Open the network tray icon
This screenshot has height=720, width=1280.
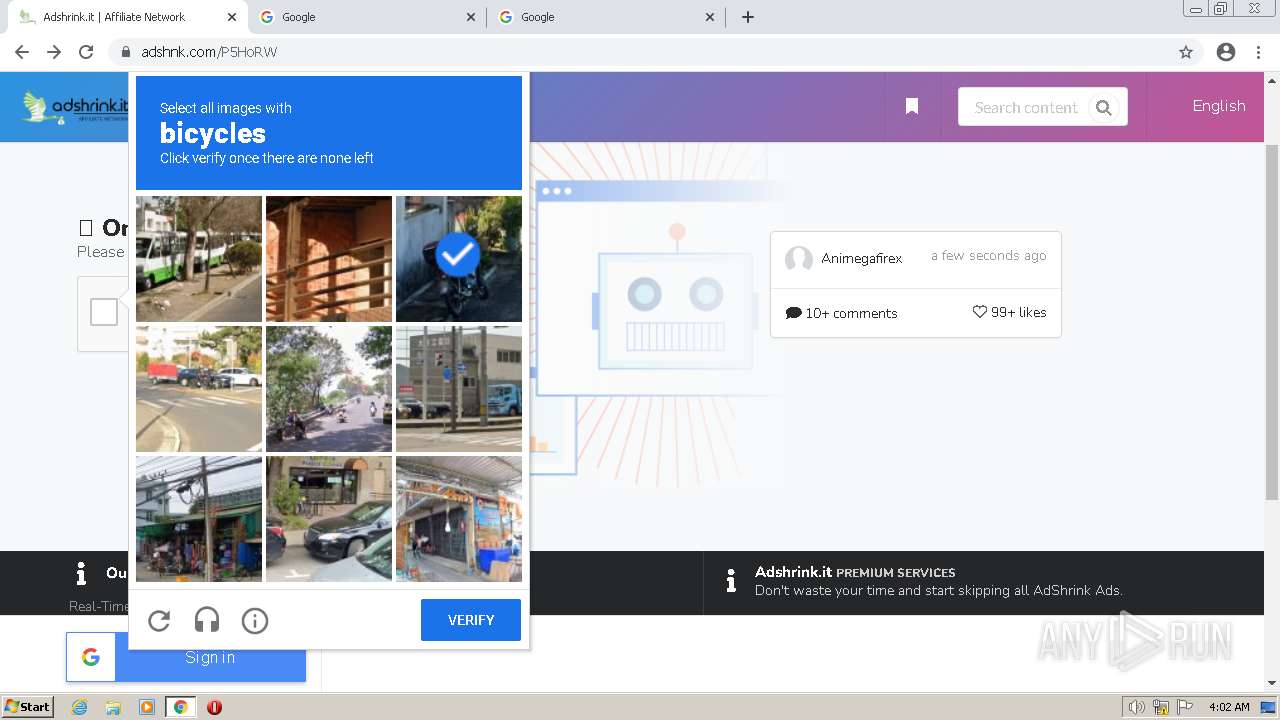coord(1161,707)
